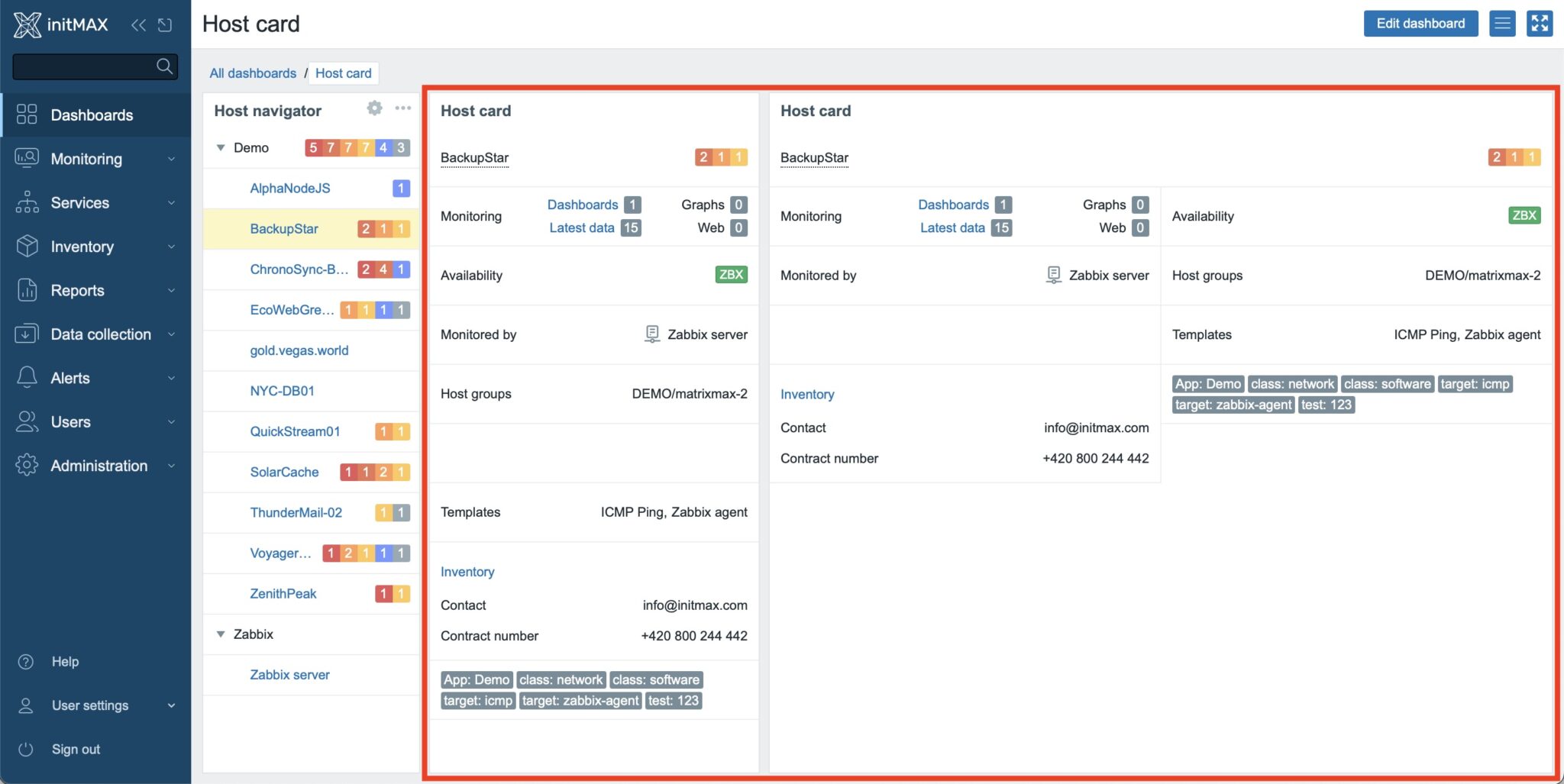
Task: Enter fullscreen with the kiosk mode icon
Action: [1540, 23]
